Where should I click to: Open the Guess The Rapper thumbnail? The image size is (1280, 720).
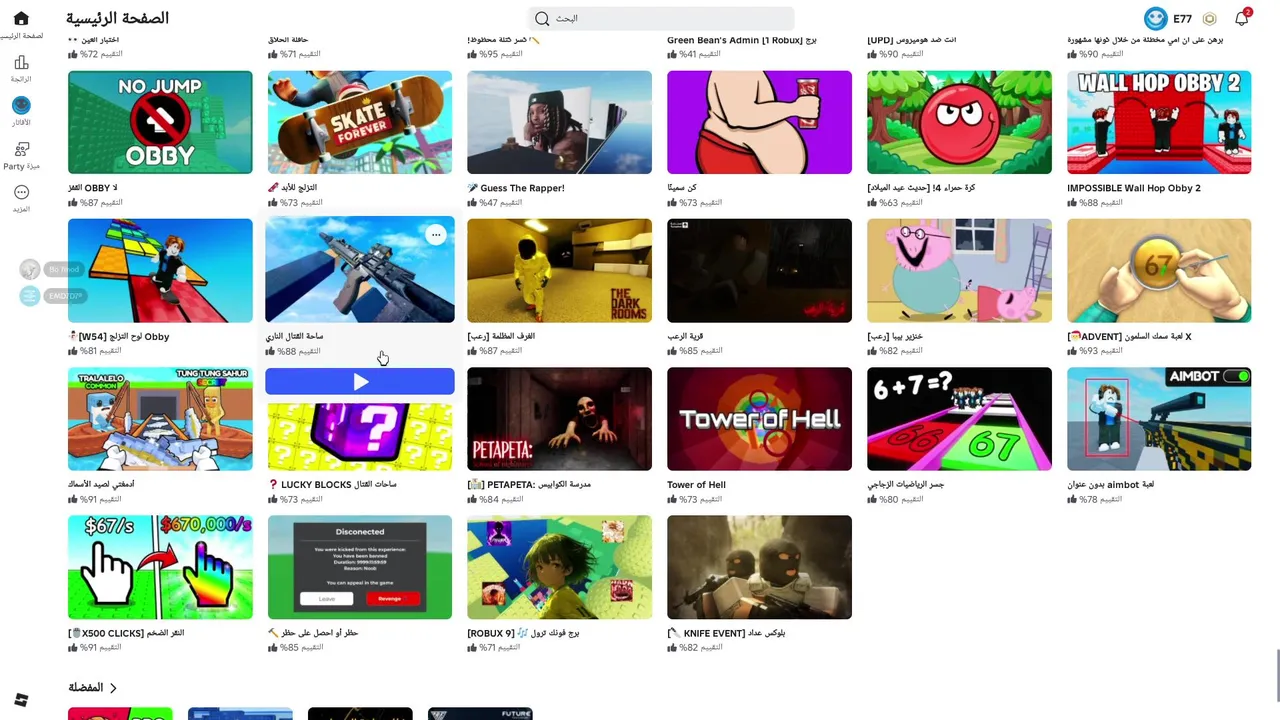pos(559,122)
